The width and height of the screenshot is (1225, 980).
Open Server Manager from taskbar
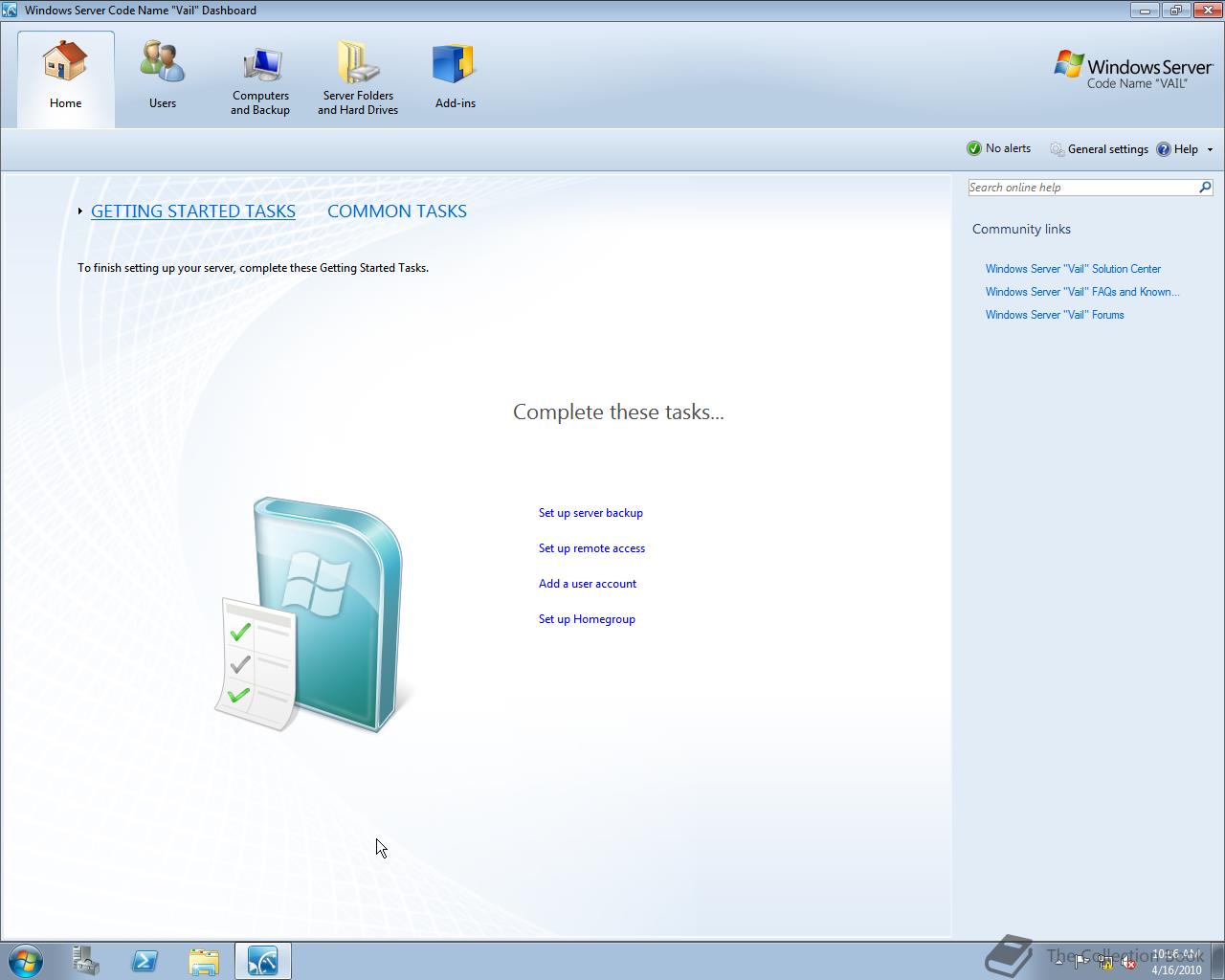(86, 960)
